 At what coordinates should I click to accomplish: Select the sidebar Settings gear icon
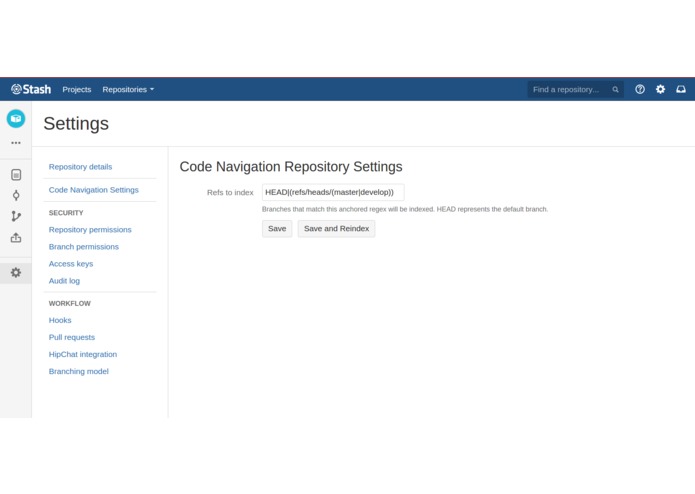pyautogui.click(x=16, y=272)
